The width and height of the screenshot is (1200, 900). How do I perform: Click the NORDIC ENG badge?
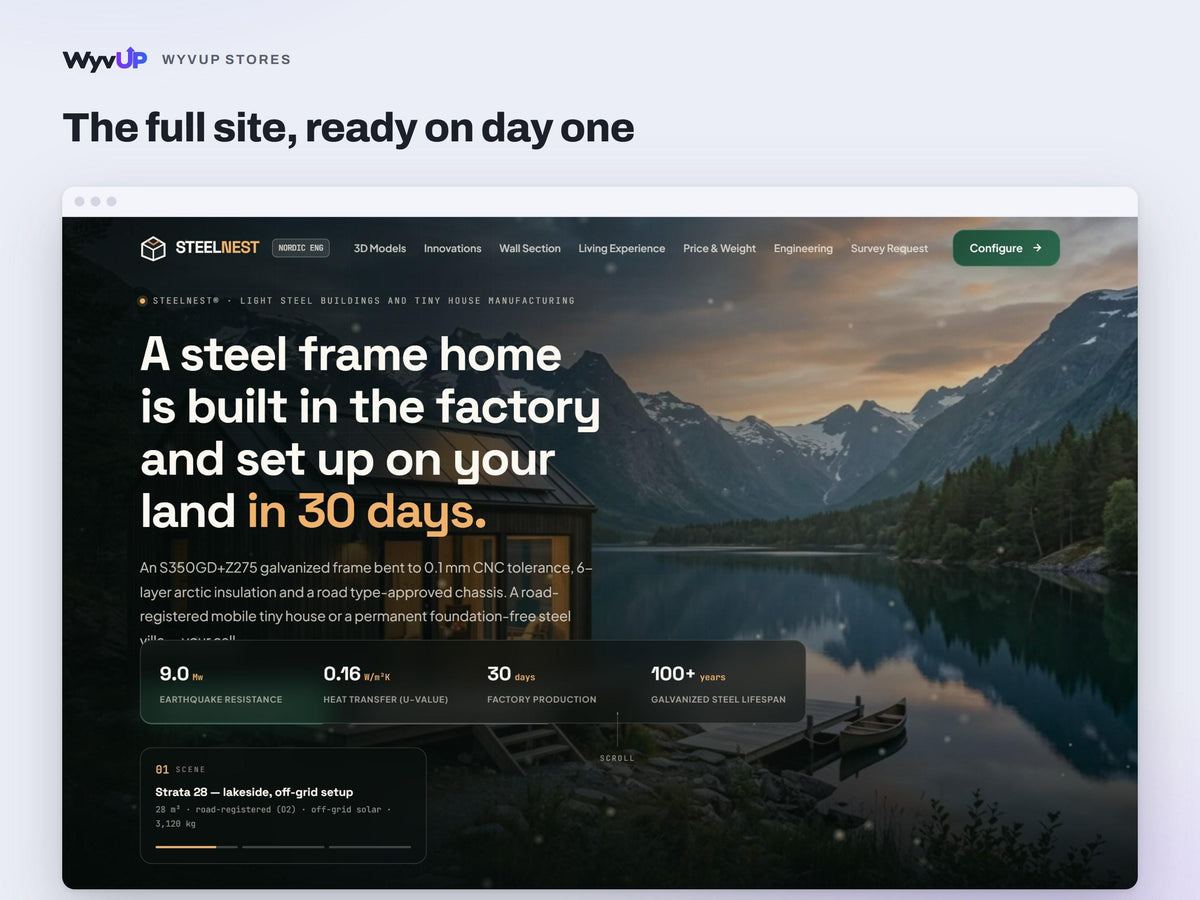[x=301, y=248]
